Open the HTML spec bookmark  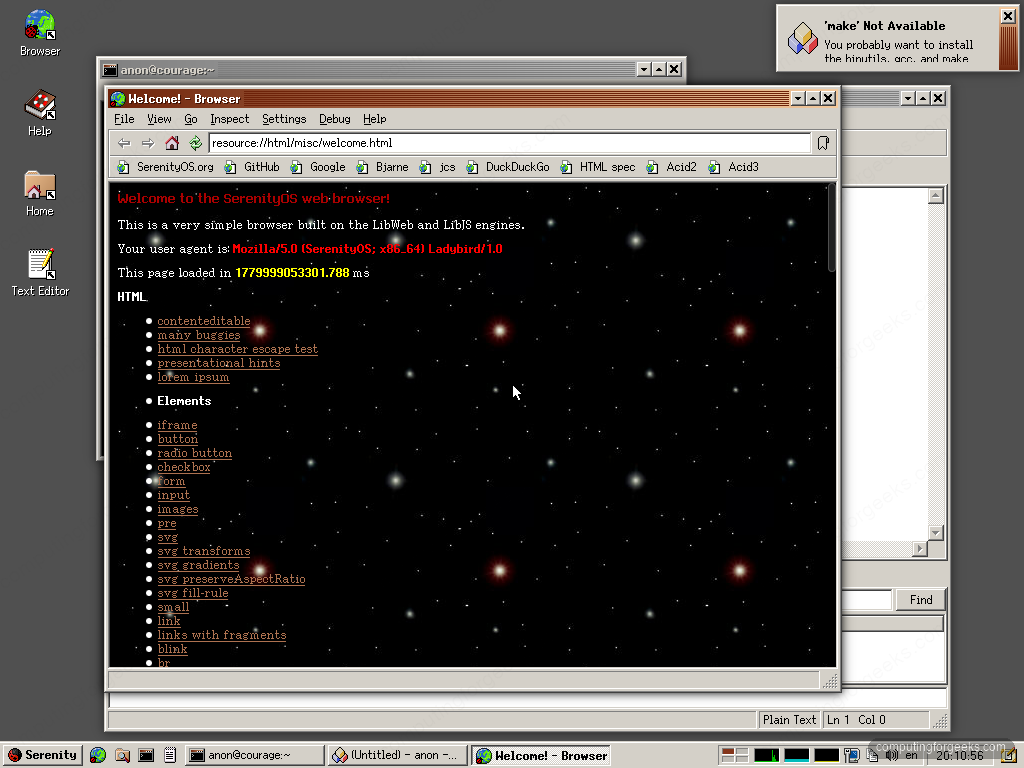click(598, 167)
